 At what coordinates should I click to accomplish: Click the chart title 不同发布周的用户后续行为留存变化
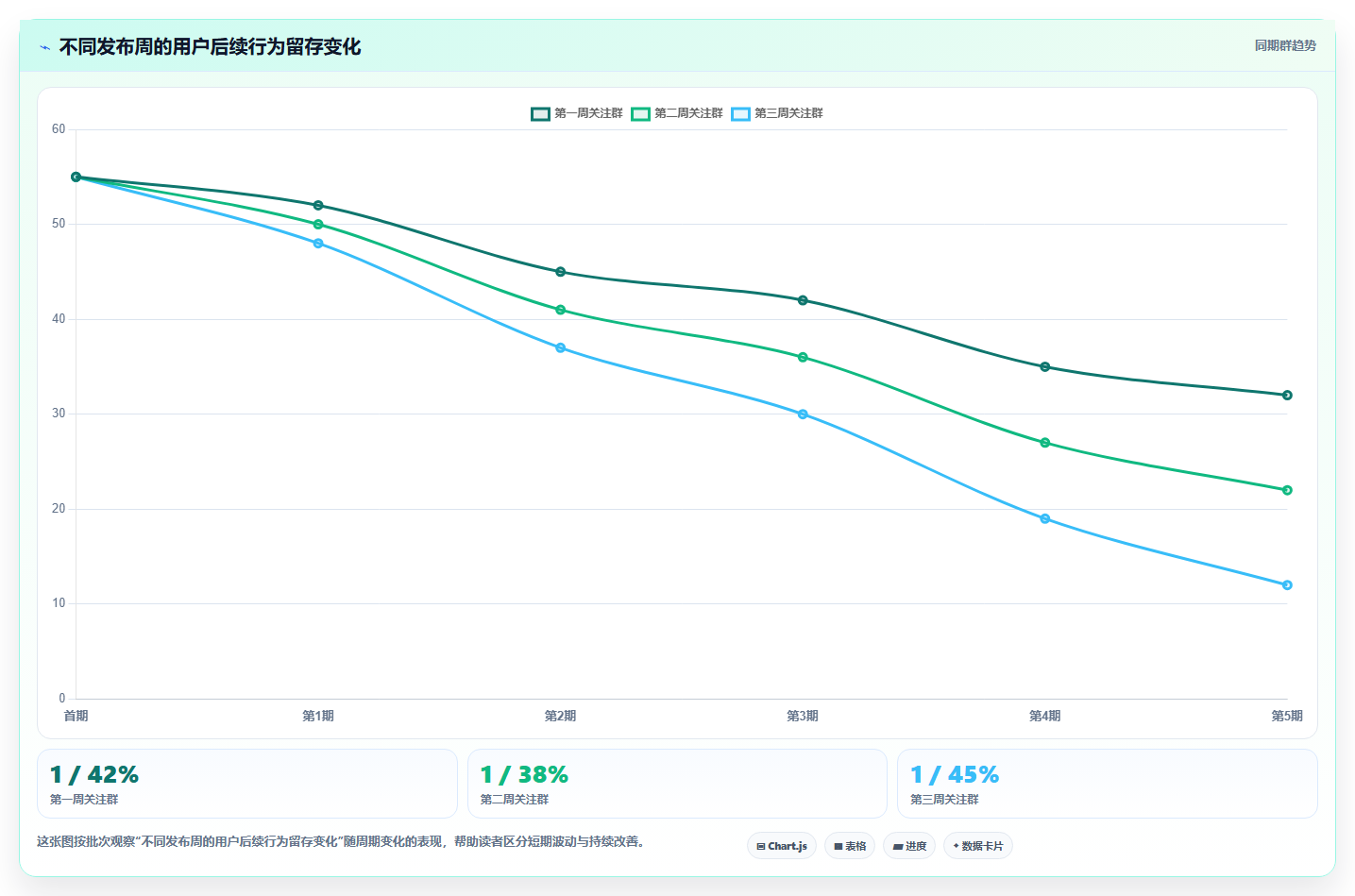(x=210, y=46)
